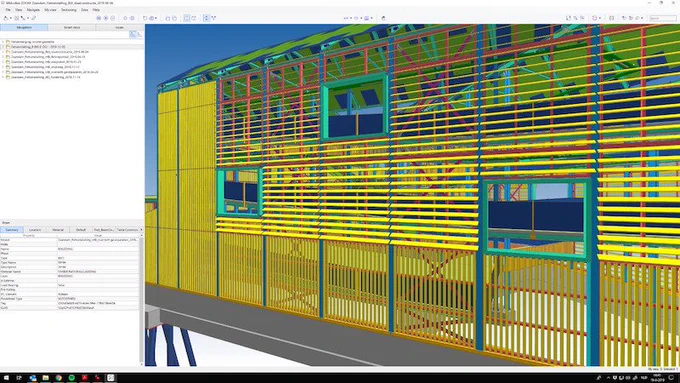Image resolution: width=680 pixels, height=383 pixels.
Task: Open the File menu
Action: [8, 10]
